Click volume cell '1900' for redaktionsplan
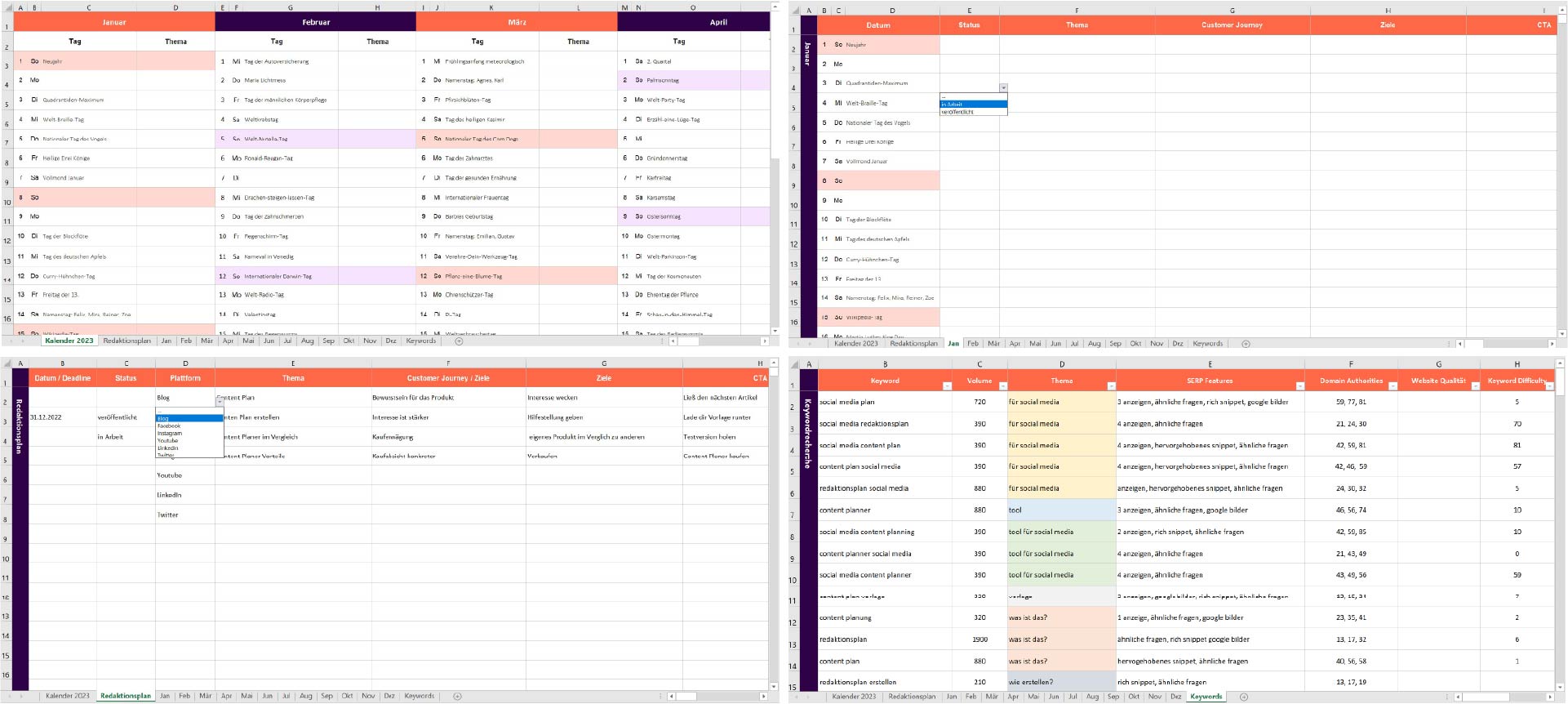The image size is (1568, 704). pyautogui.click(x=979, y=639)
